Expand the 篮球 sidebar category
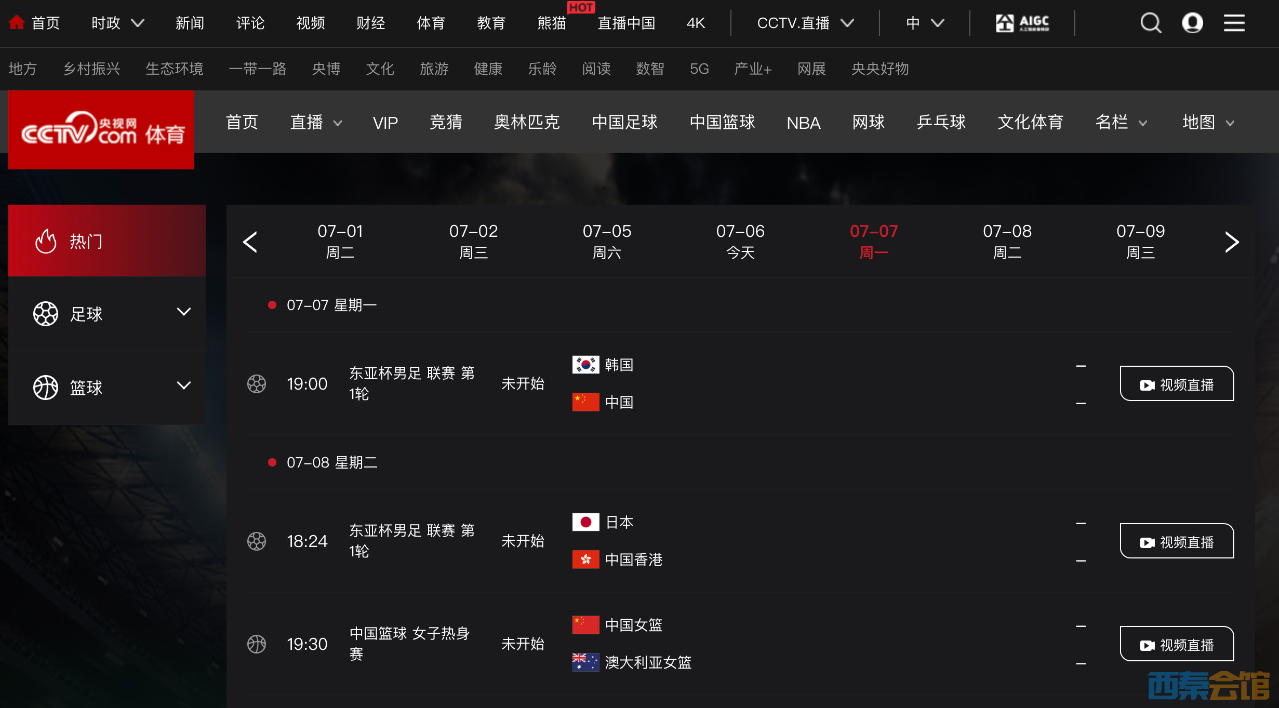Screen dimensions: 1279x708 coord(107,387)
